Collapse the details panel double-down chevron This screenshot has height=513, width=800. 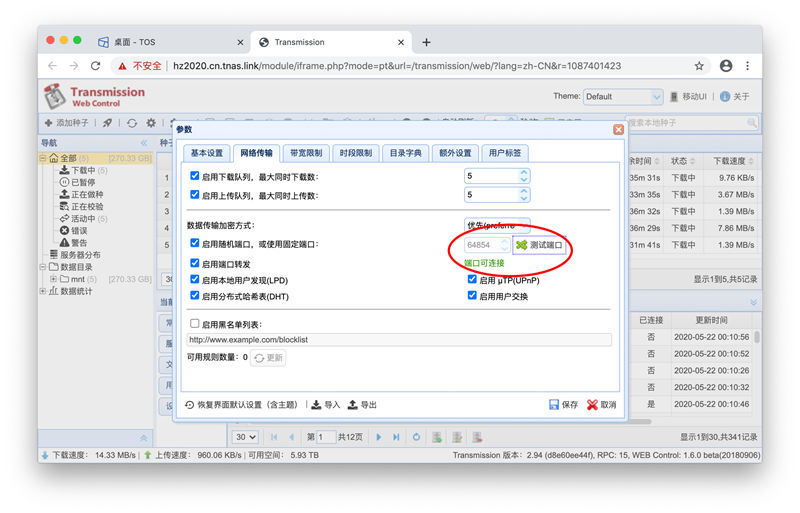(x=754, y=302)
